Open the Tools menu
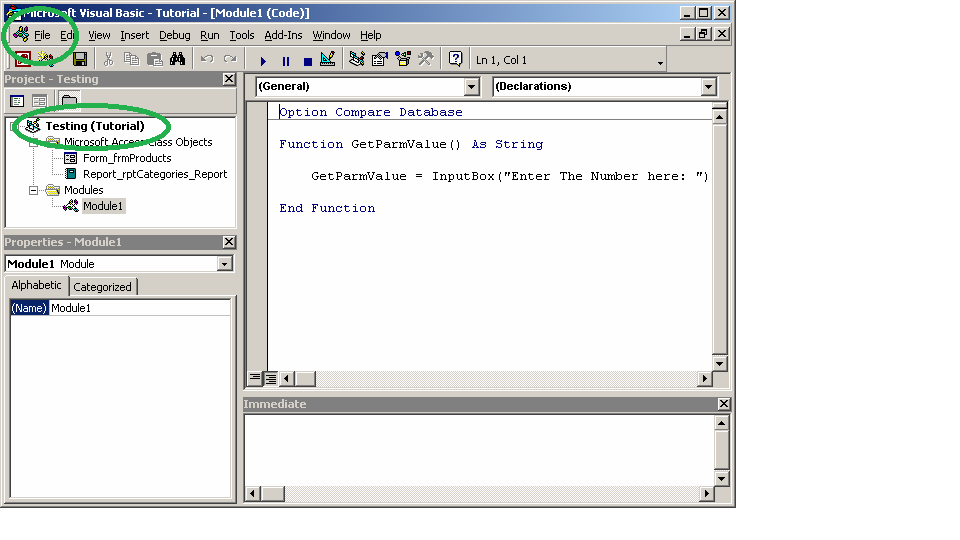 pos(242,35)
